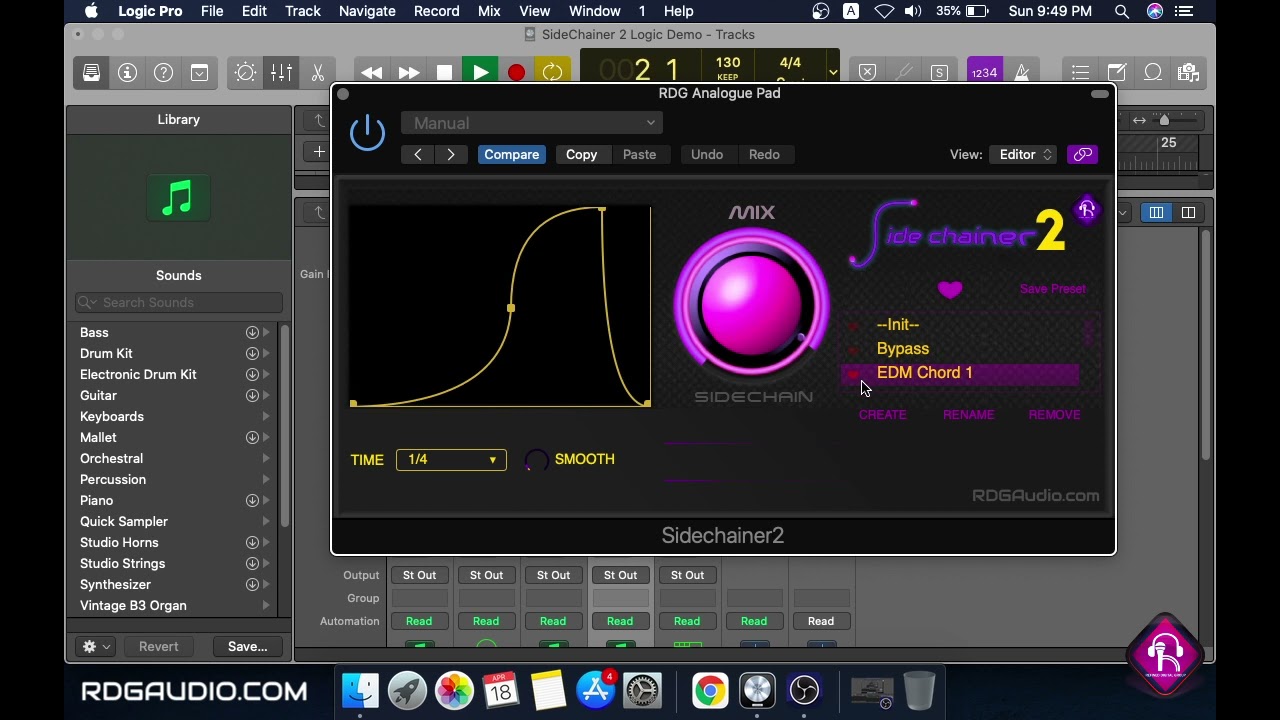
Task: Click REMOVE preset button
Action: [1054, 414]
